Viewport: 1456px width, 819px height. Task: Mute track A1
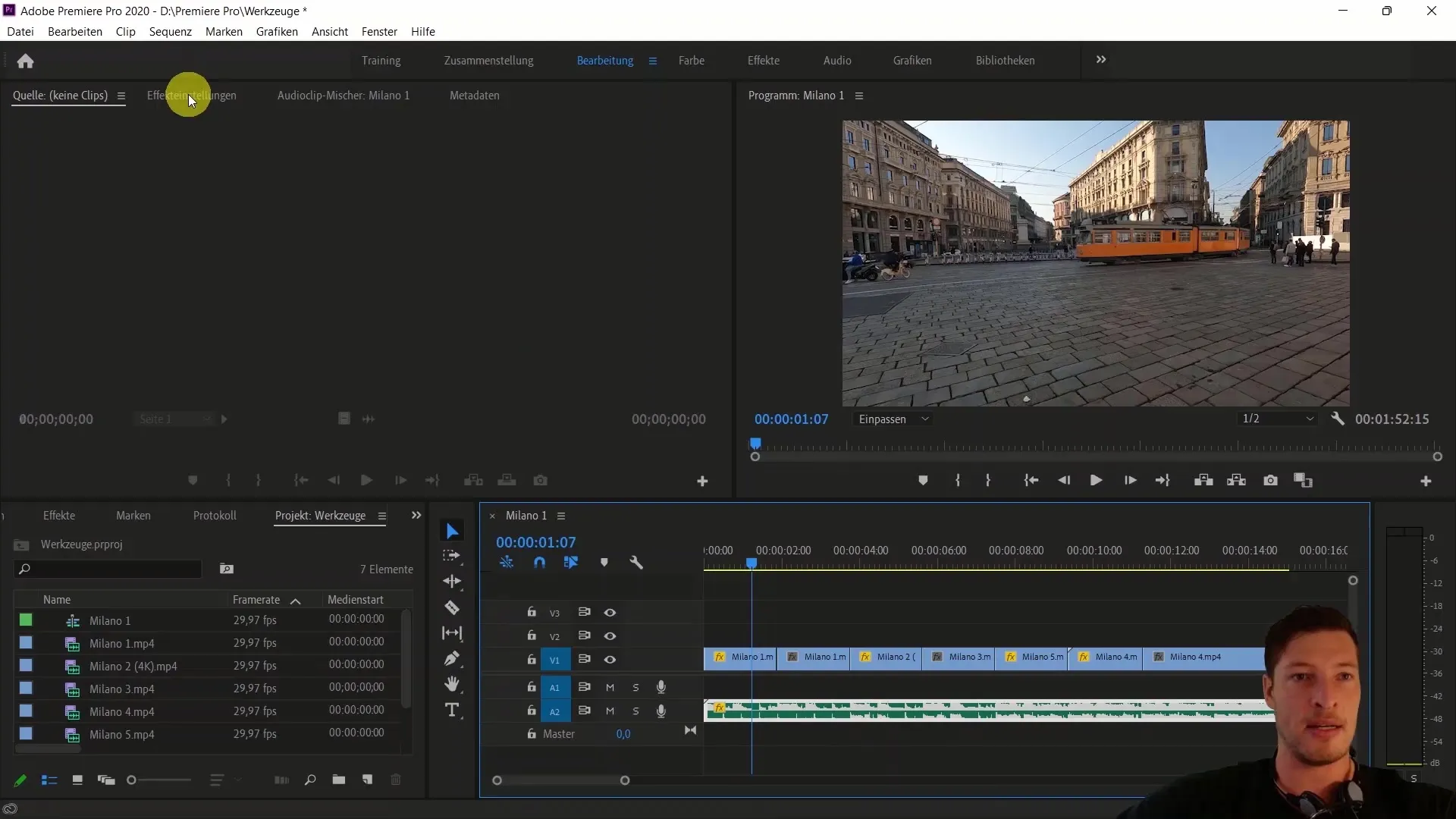[x=610, y=688]
